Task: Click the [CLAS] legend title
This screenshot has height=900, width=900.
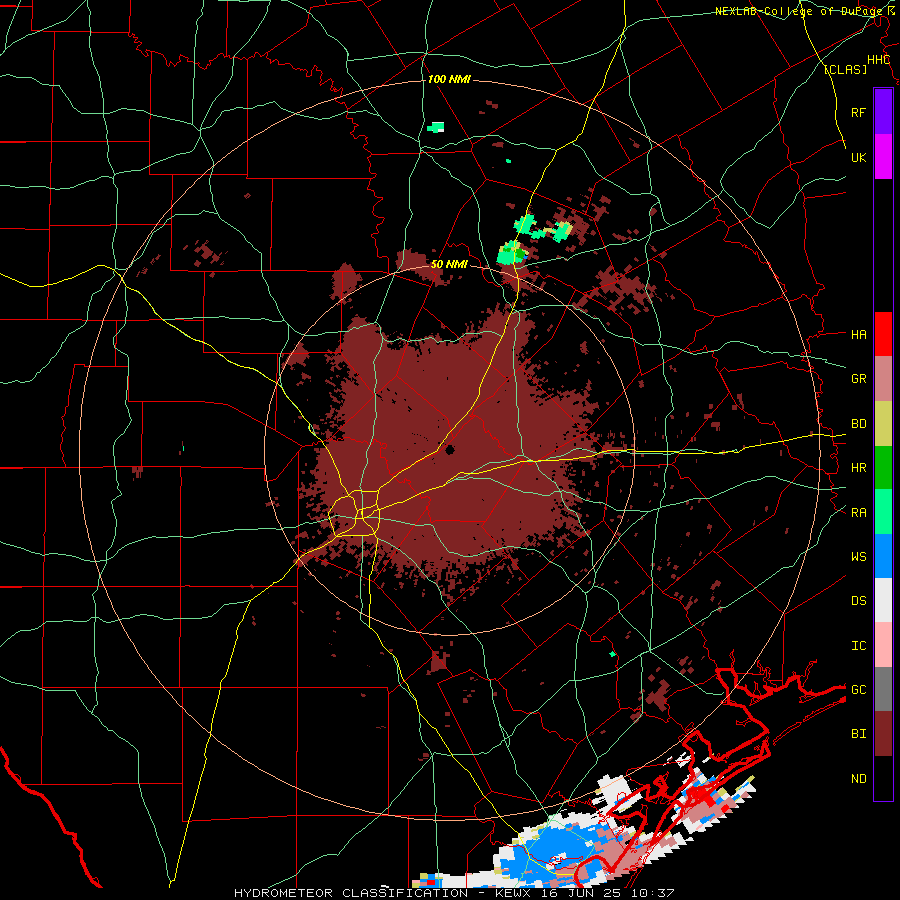Action: 845,70
